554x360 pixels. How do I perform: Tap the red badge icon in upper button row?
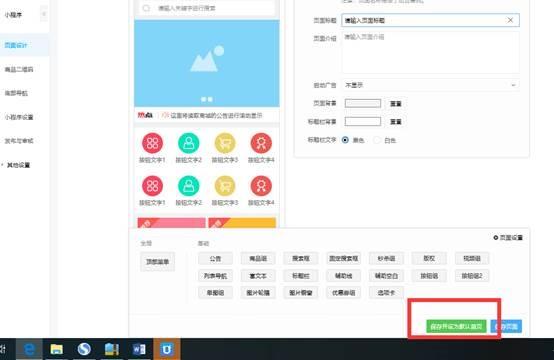(x=261, y=143)
